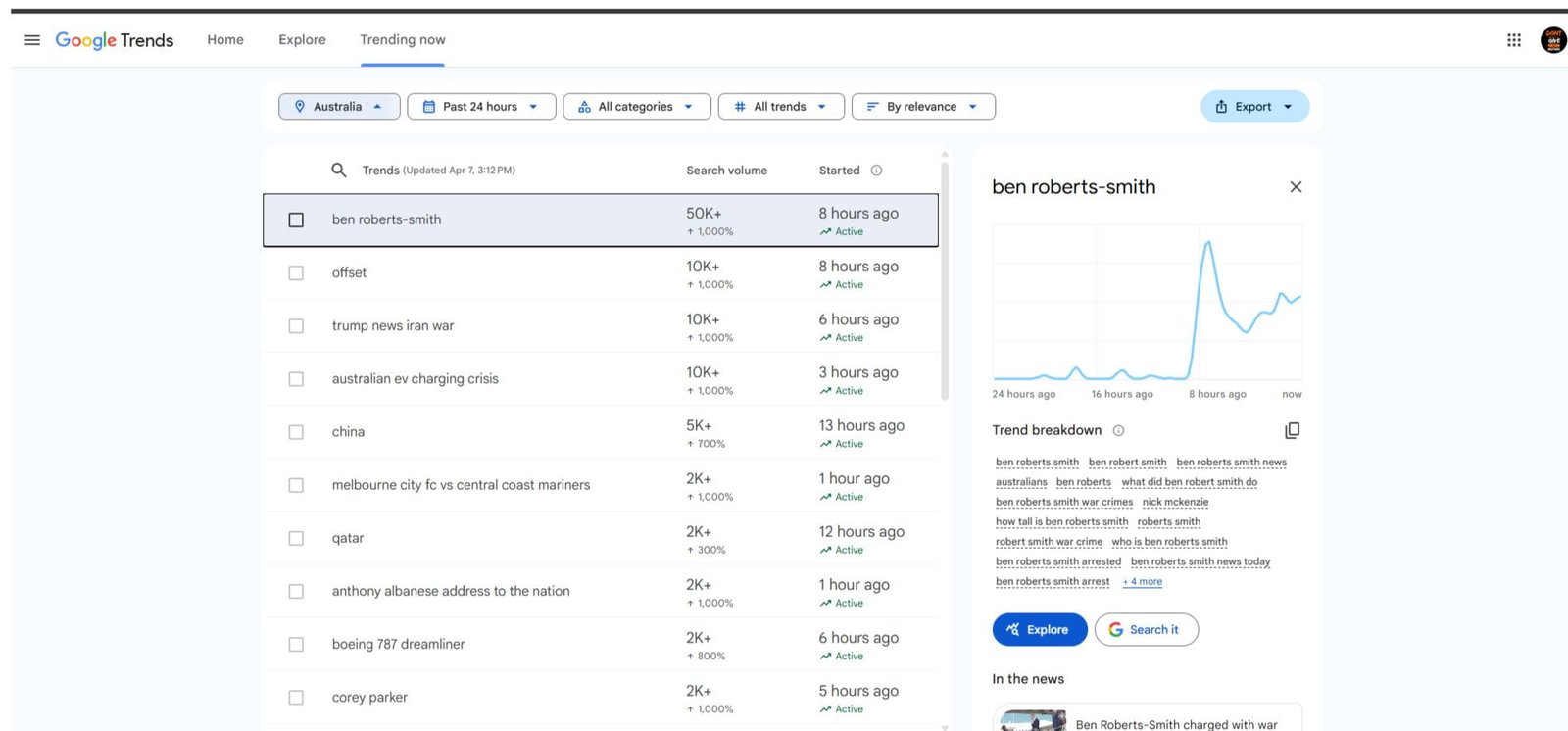Click the shapes icon in All categories filter
Screen dimensions: 1568x731
(585, 107)
